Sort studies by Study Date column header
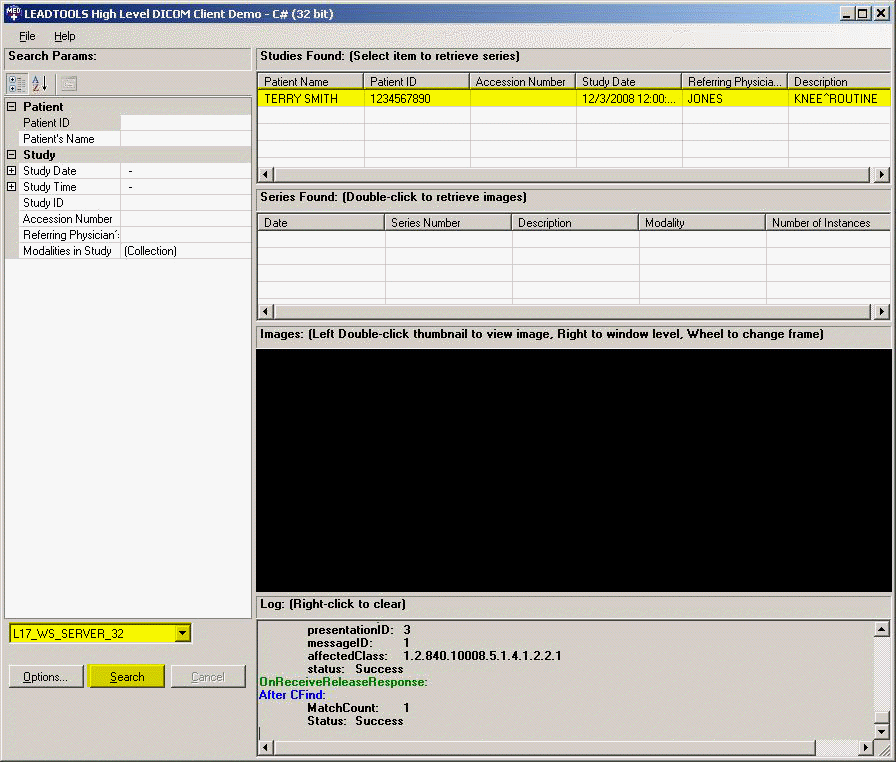Screen dimensions: 896x762 point(628,82)
